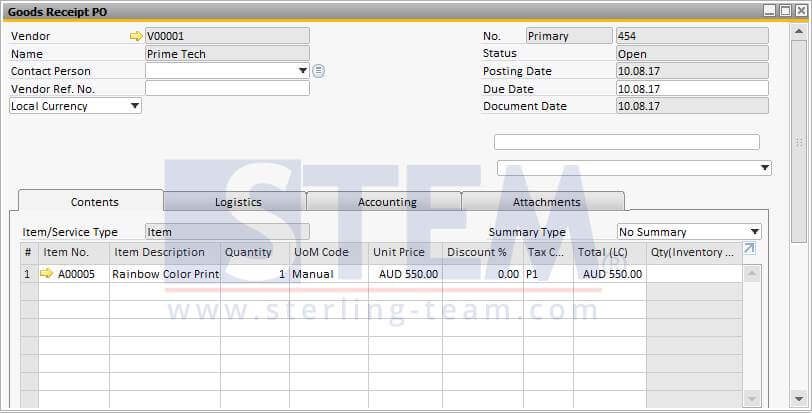Click window scrollbar down arrow

tap(799, 399)
